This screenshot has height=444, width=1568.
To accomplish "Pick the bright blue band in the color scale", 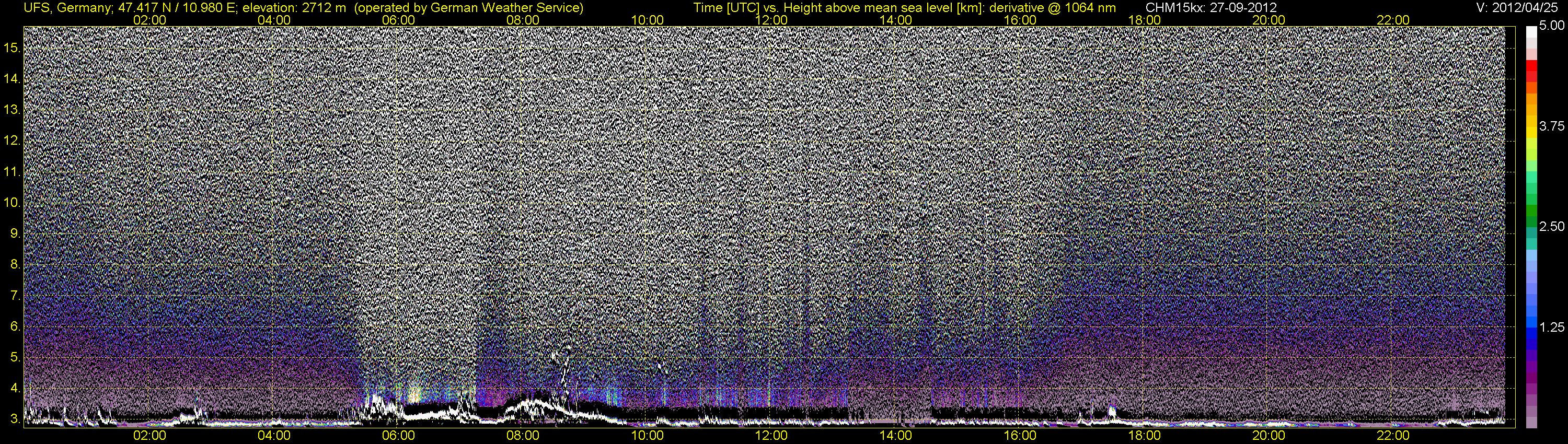I will click(x=1531, y=321).
